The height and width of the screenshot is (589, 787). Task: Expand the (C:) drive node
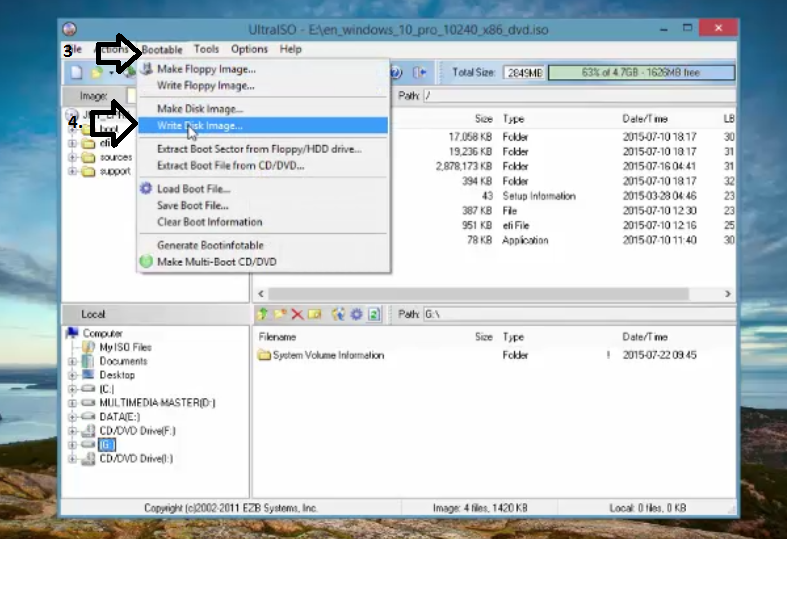pos(72,389)
